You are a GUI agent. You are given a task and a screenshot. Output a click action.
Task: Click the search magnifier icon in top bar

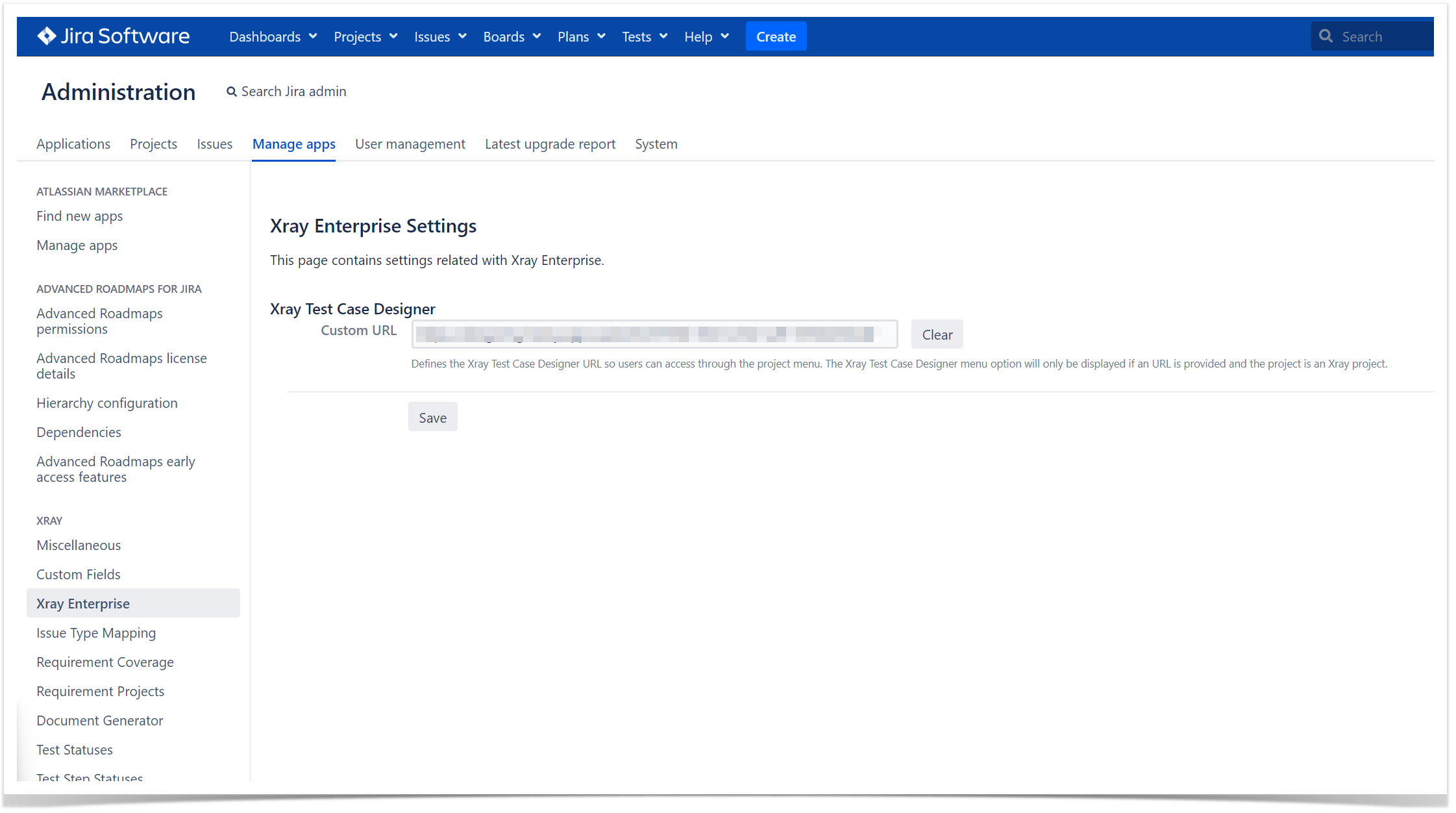tap(1326, 36)
